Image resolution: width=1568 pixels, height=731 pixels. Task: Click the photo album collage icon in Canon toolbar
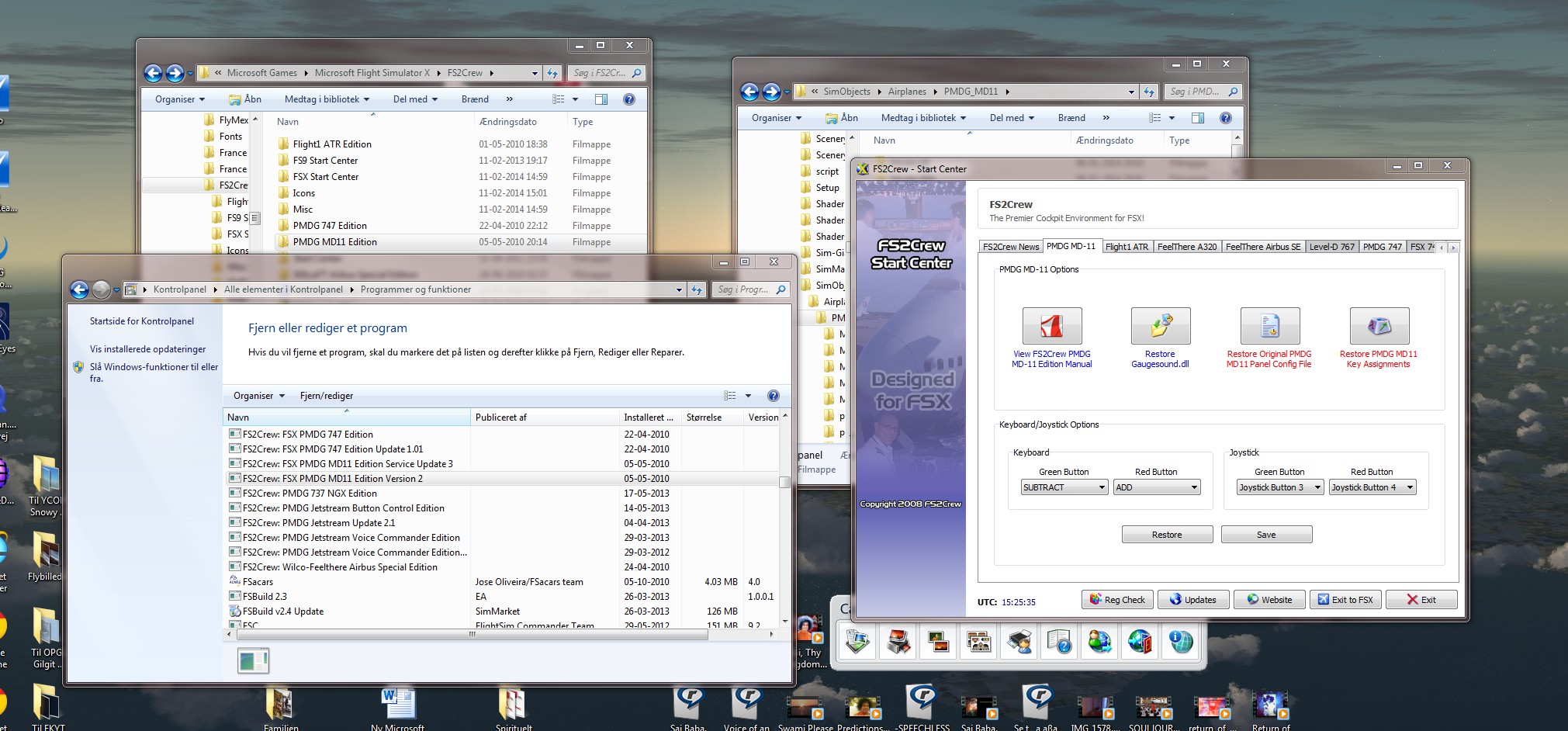[978, 642]
